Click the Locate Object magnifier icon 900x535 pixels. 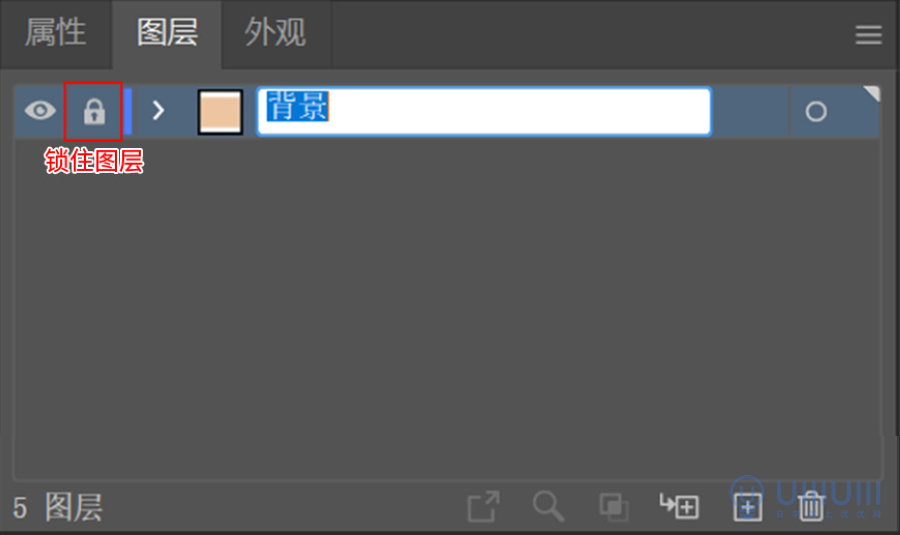coord(548,506)
